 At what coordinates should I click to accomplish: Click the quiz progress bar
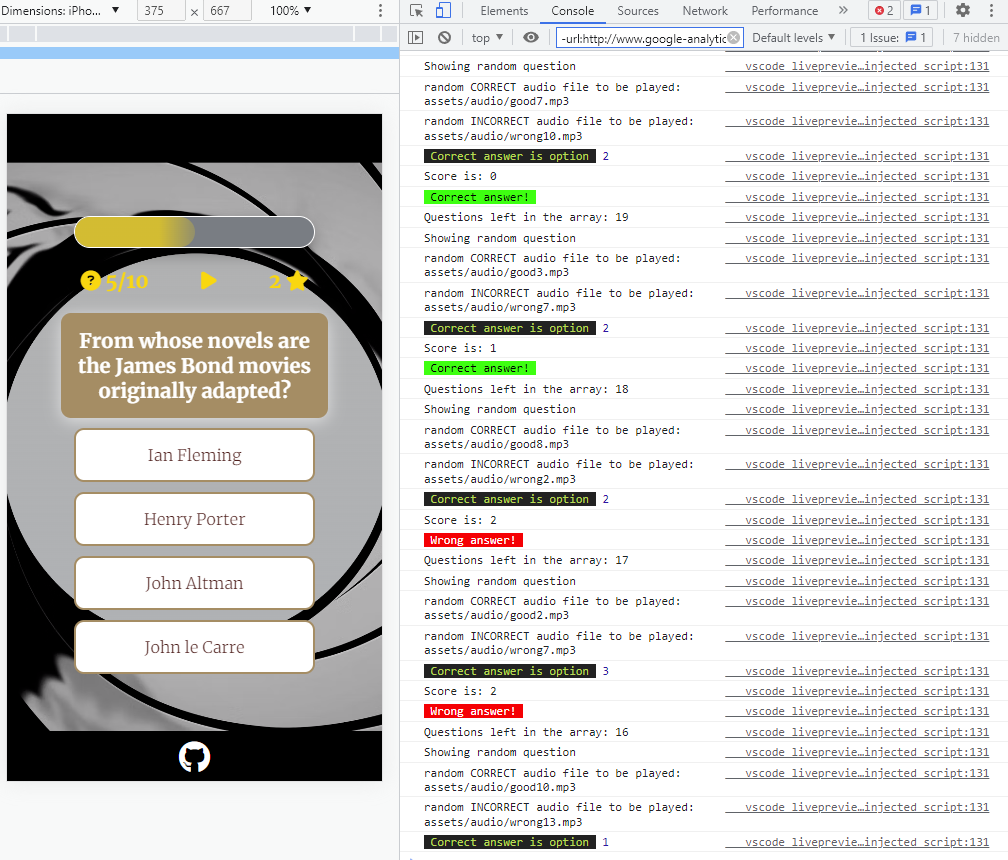pyautogui.click(x=194, y=232)
